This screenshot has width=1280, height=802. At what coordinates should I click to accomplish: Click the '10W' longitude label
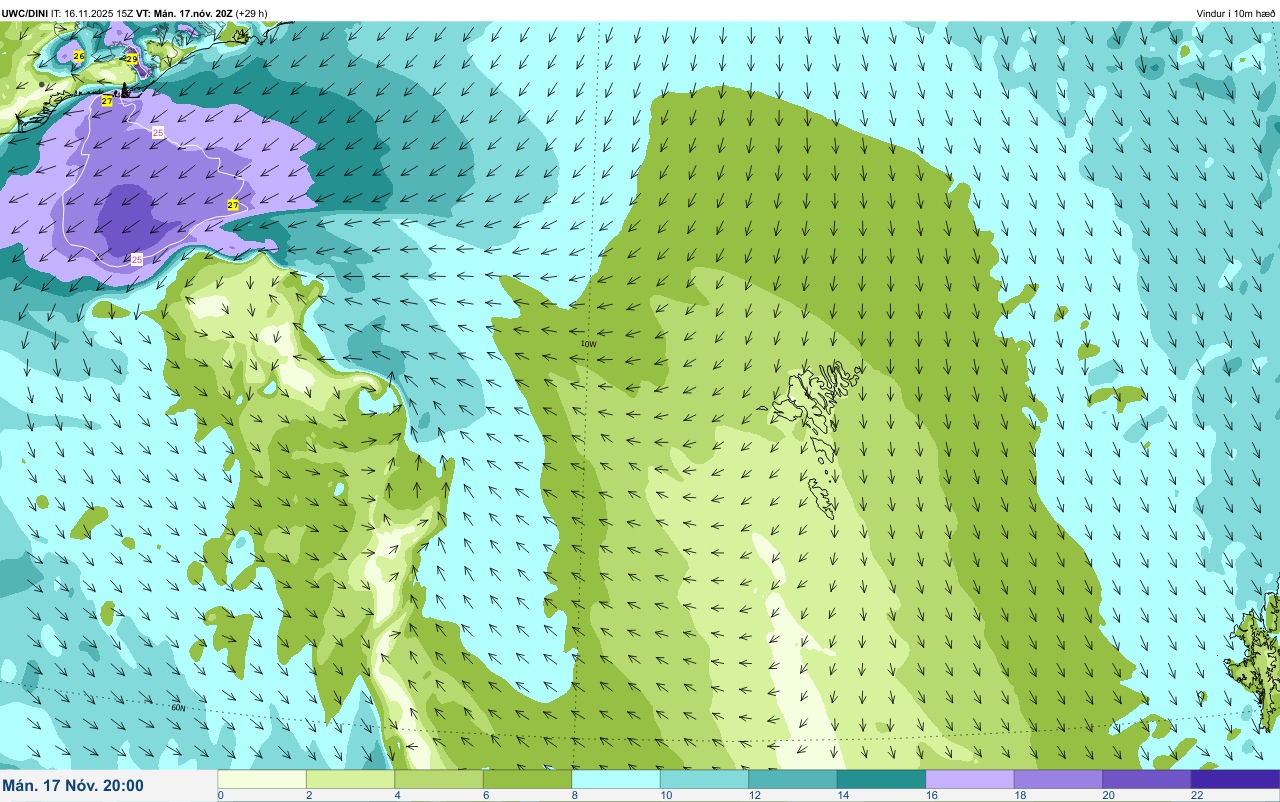[589, 344]
